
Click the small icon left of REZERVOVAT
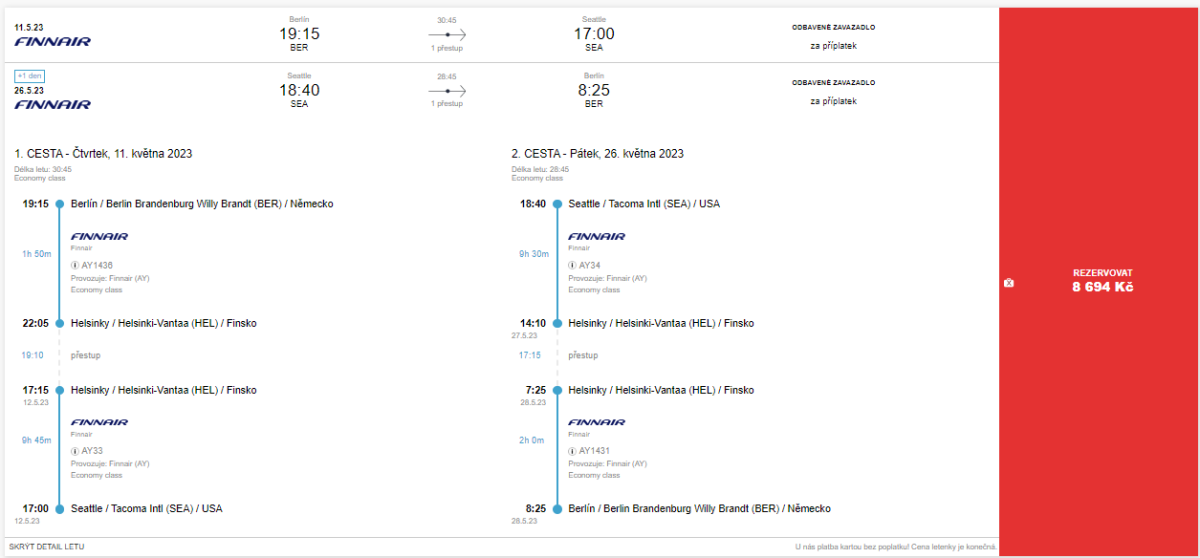coord(1009,283)
